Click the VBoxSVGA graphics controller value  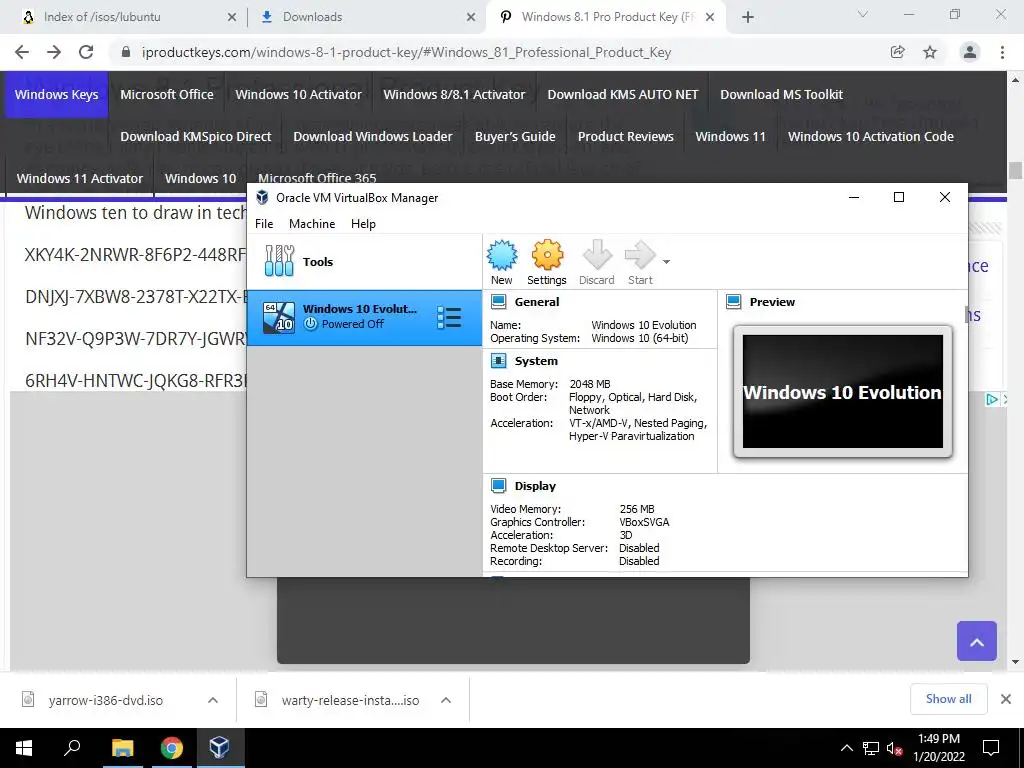tap(644, 522)
